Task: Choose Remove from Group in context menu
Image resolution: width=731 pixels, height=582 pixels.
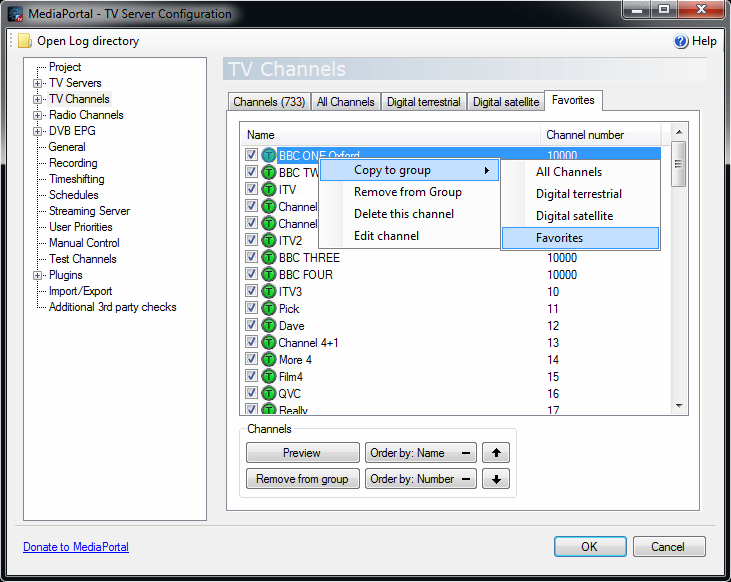Action: [x=409, y=192]
